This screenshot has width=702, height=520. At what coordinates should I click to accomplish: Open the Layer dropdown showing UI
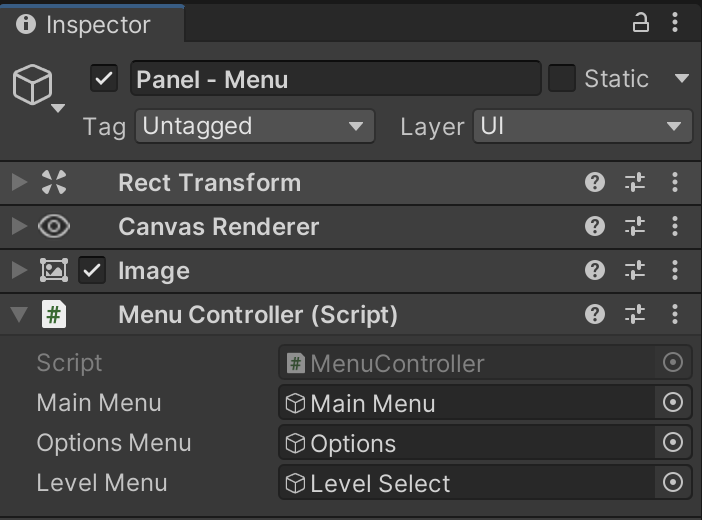click(x=582, y=126)
